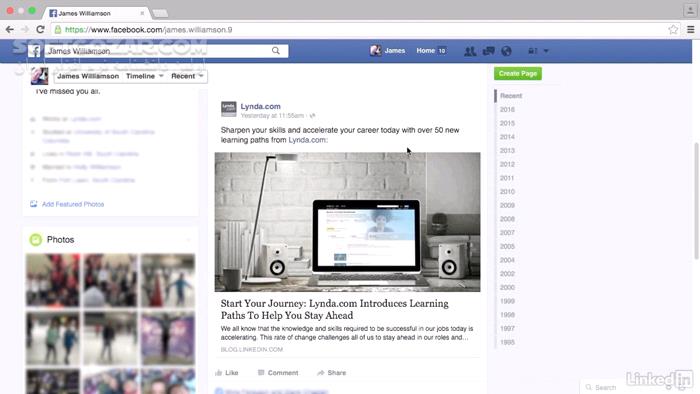
Task: Open the Start Your Journey article headline
Action: [334, 309]
